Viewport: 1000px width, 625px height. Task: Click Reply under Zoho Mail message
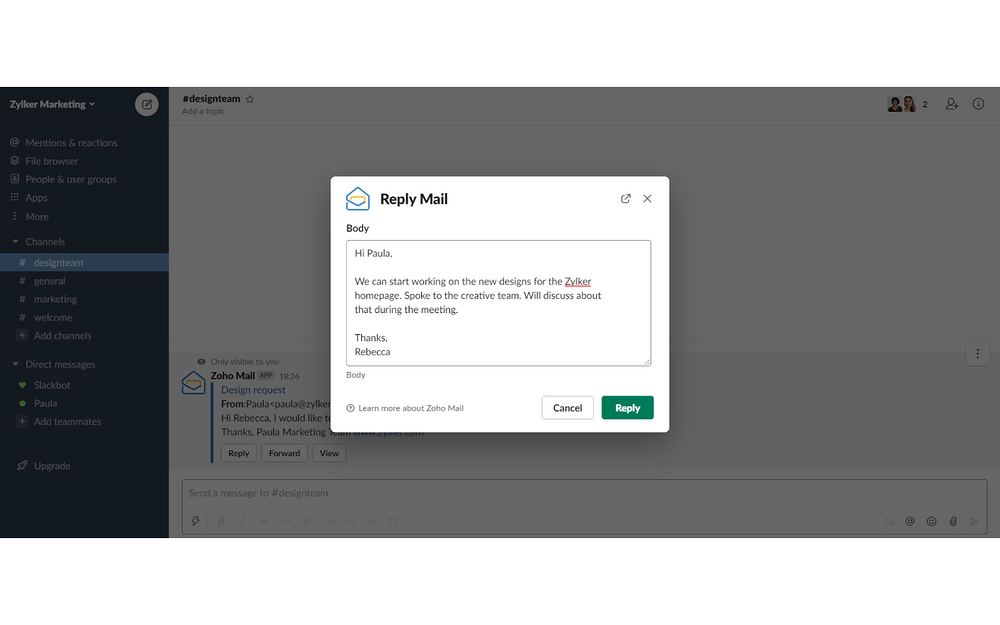click(239, 453)
